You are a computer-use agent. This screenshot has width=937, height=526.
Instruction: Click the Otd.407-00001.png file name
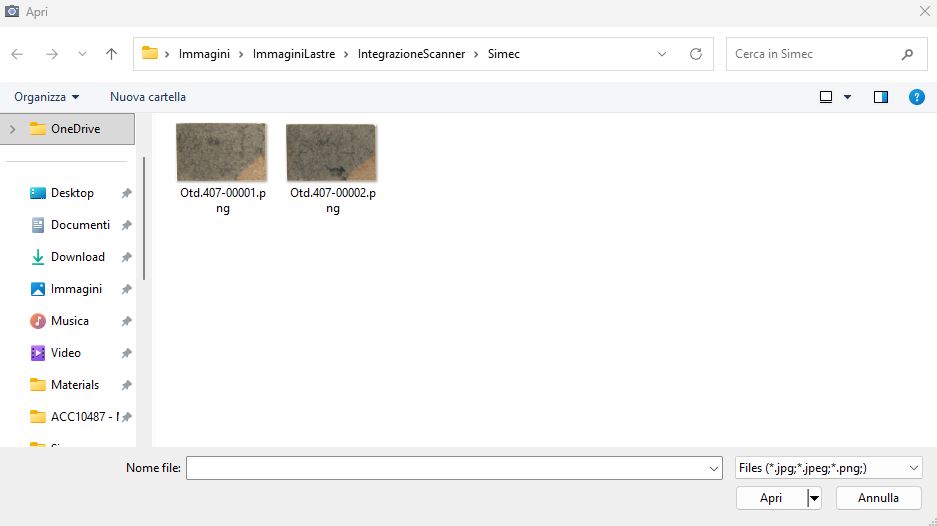(x=223, y=200)
